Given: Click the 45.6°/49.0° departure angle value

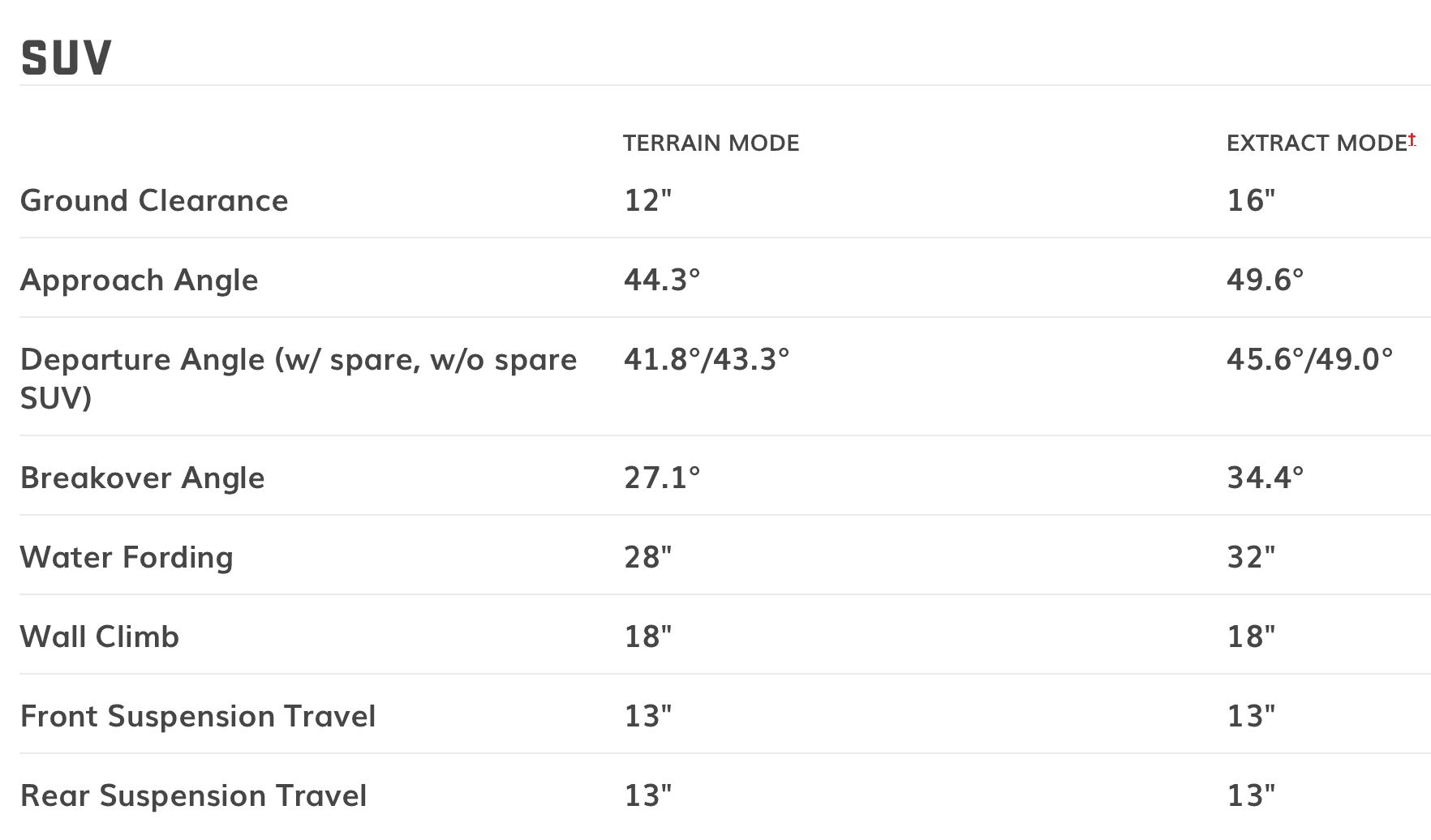Looking at the screenshot, I should click(x=1310, y=359).
